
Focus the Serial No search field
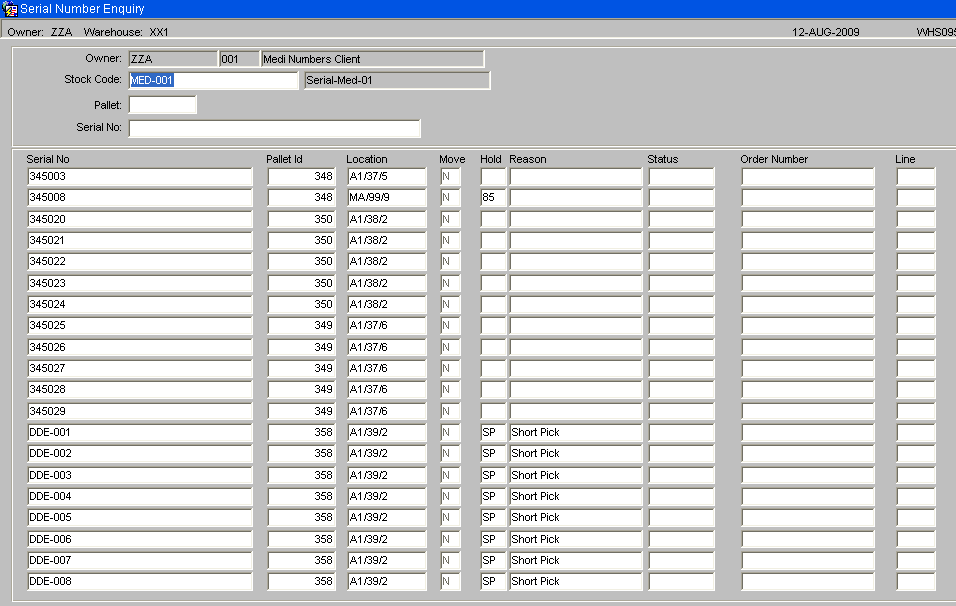point(274,128)
